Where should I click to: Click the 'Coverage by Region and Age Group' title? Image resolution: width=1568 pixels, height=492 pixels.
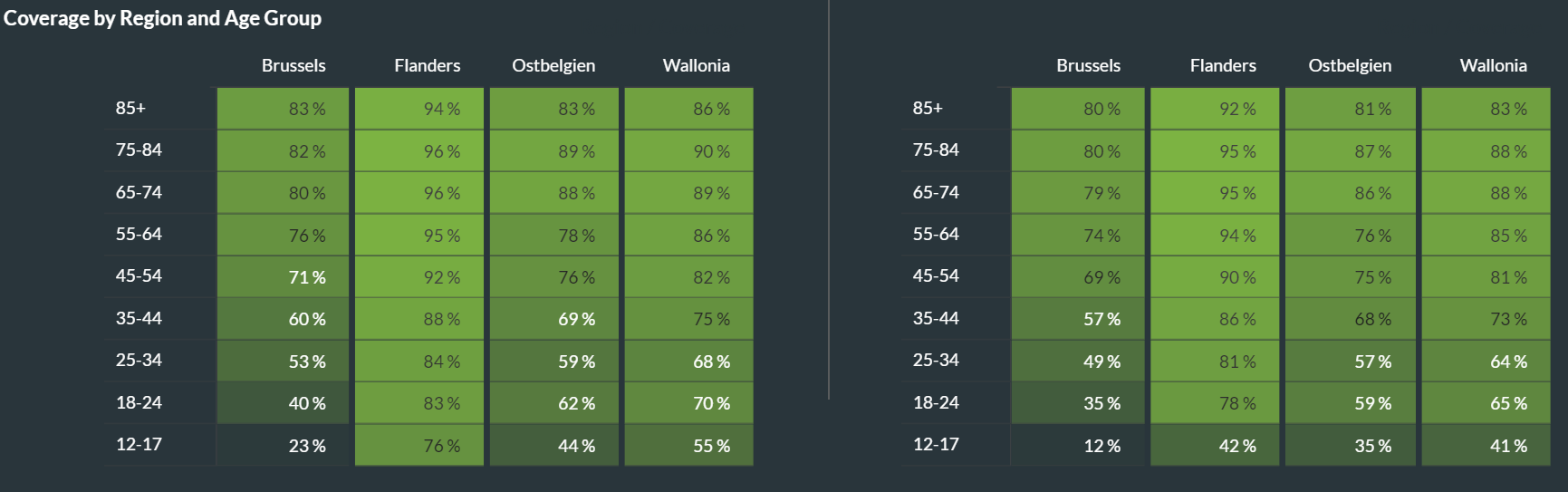point(163,18)
